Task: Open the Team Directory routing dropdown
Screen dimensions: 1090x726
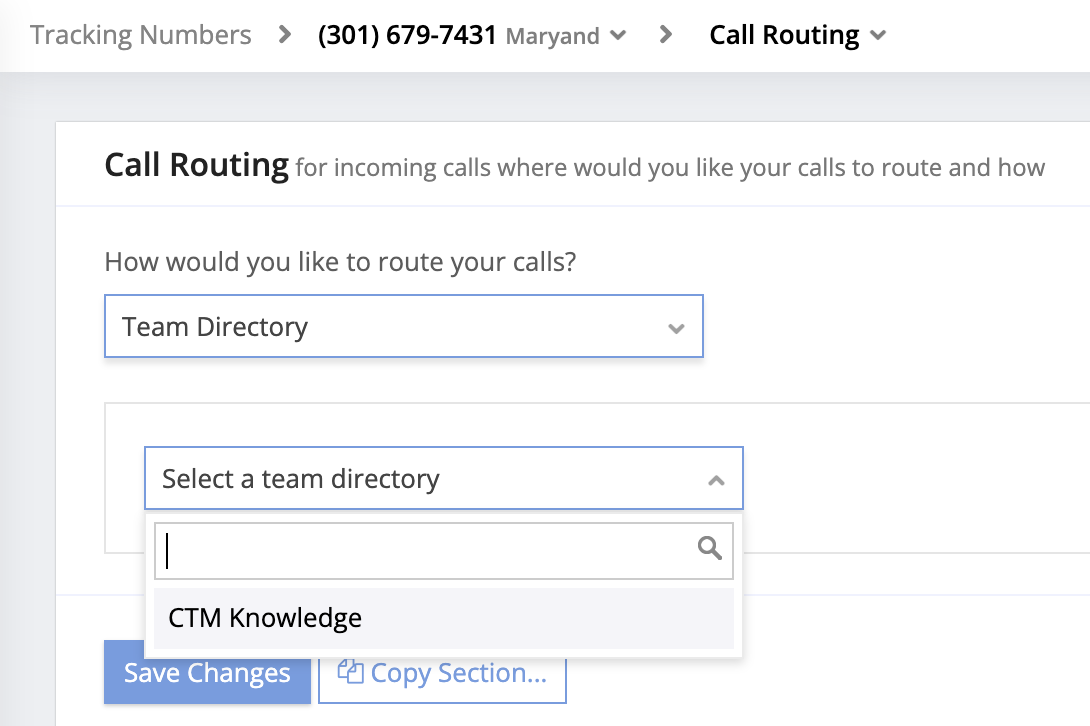Action: (403, 327)
